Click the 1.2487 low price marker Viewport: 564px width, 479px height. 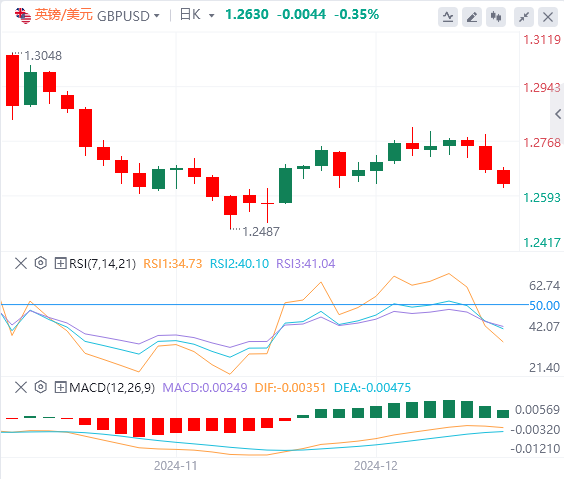click(x=261, y=232)
